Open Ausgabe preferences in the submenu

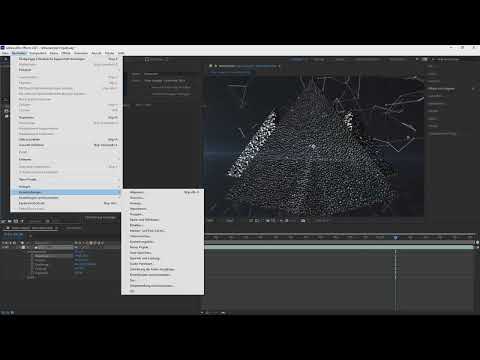coord(163,214)
